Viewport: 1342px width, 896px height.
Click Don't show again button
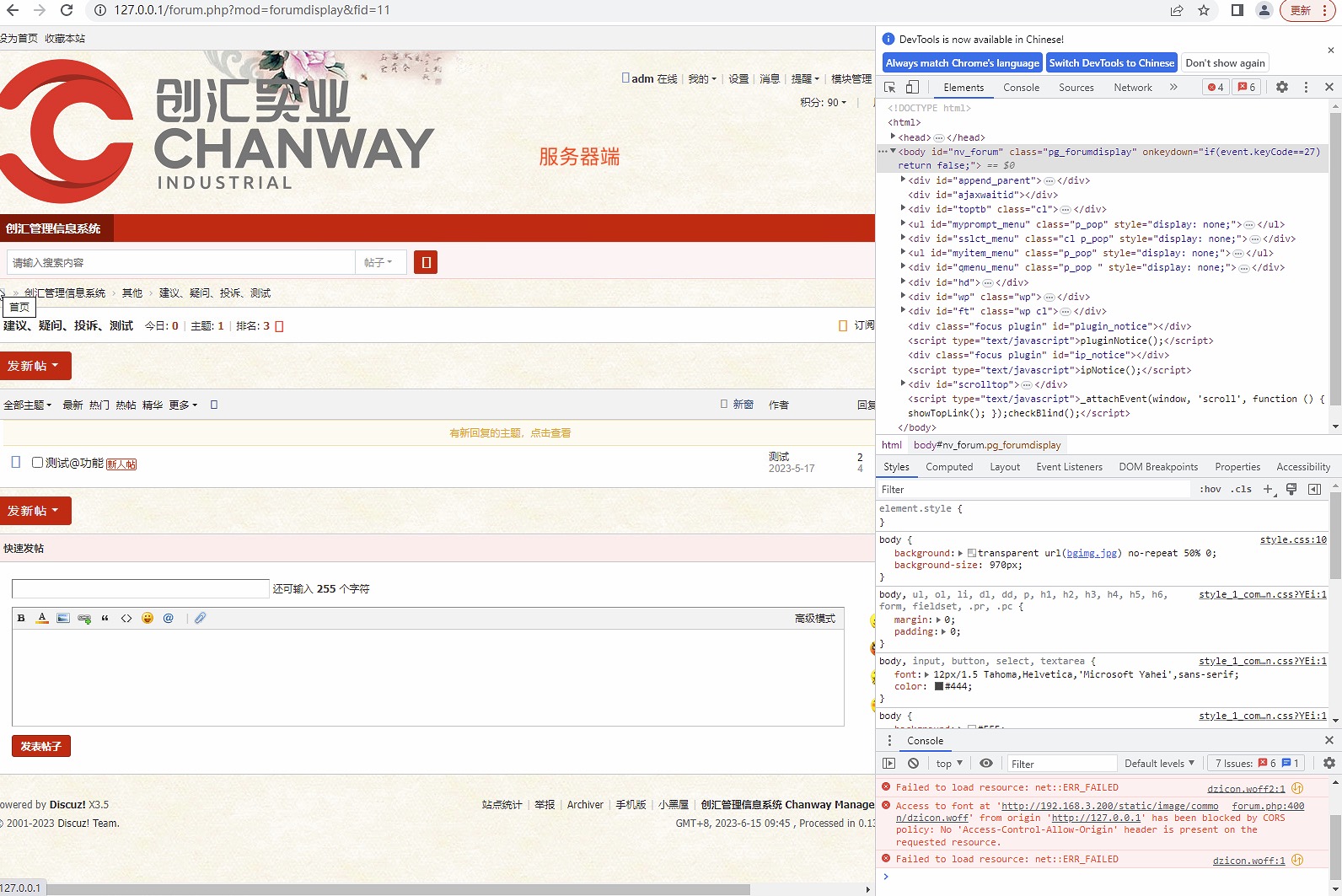(x=1225, y=63)
